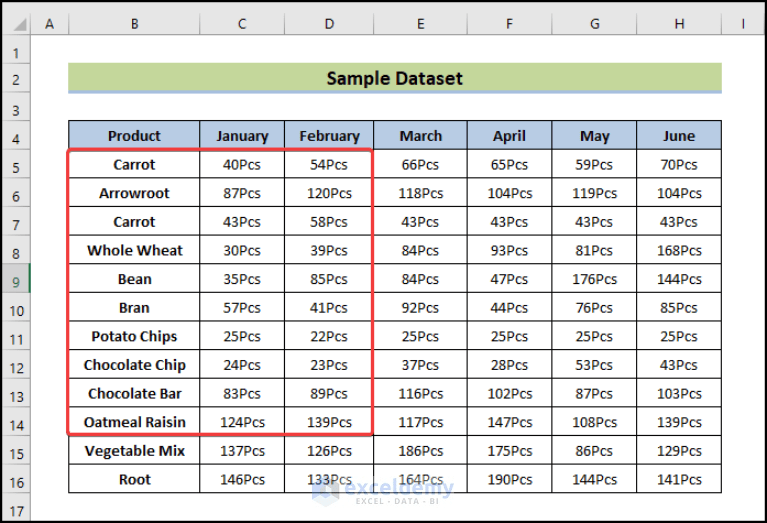
Task: Click the 129Pcs cell for Vegetable Mix
Action: click(x=679, y=451)
